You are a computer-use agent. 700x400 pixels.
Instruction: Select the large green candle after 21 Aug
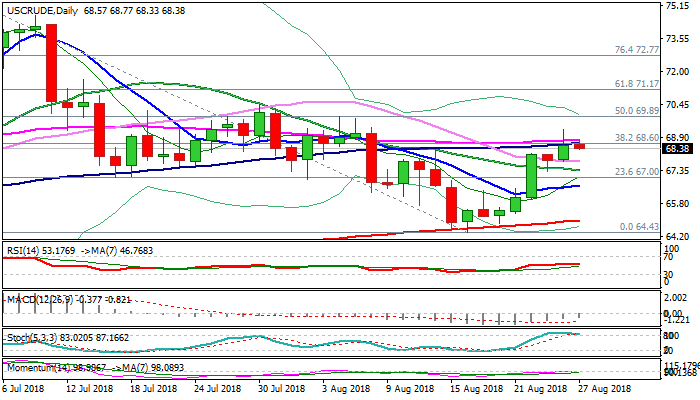pos(532,173)
